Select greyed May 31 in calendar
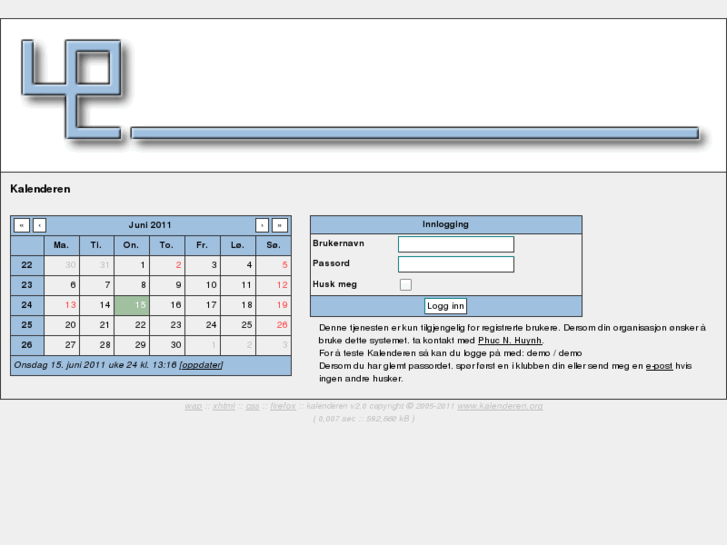 (x=97, y=265)
